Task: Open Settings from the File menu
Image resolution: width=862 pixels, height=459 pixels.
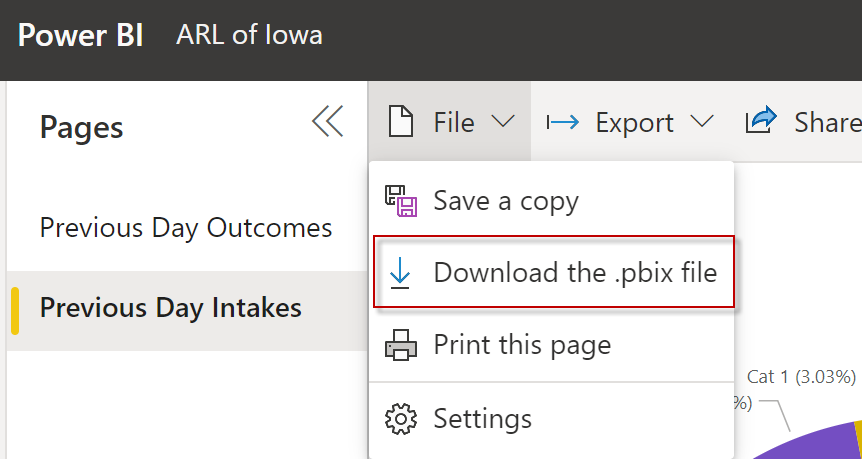Action: [x=482, y=418]
